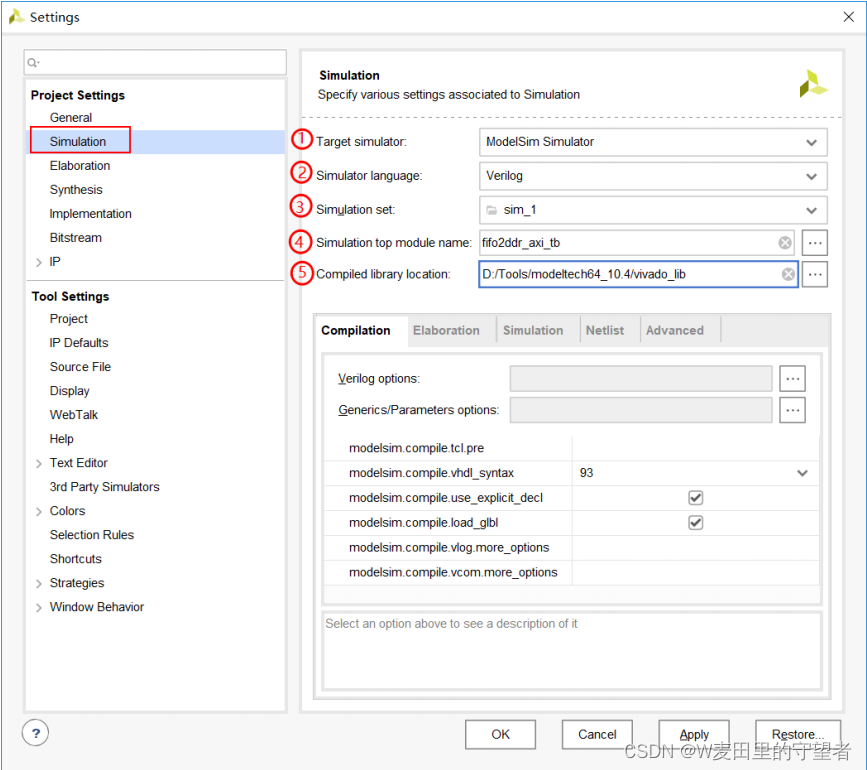Select Selection Rules under Tool Settings

point(92,535)
